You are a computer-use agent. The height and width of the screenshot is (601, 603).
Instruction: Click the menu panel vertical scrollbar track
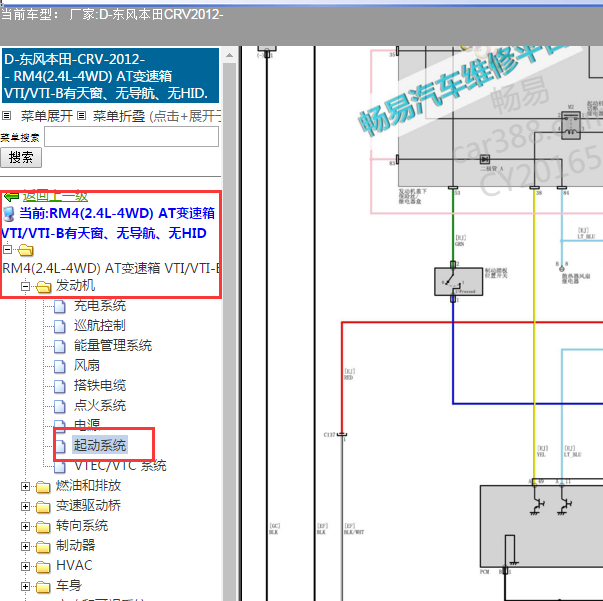229,331
